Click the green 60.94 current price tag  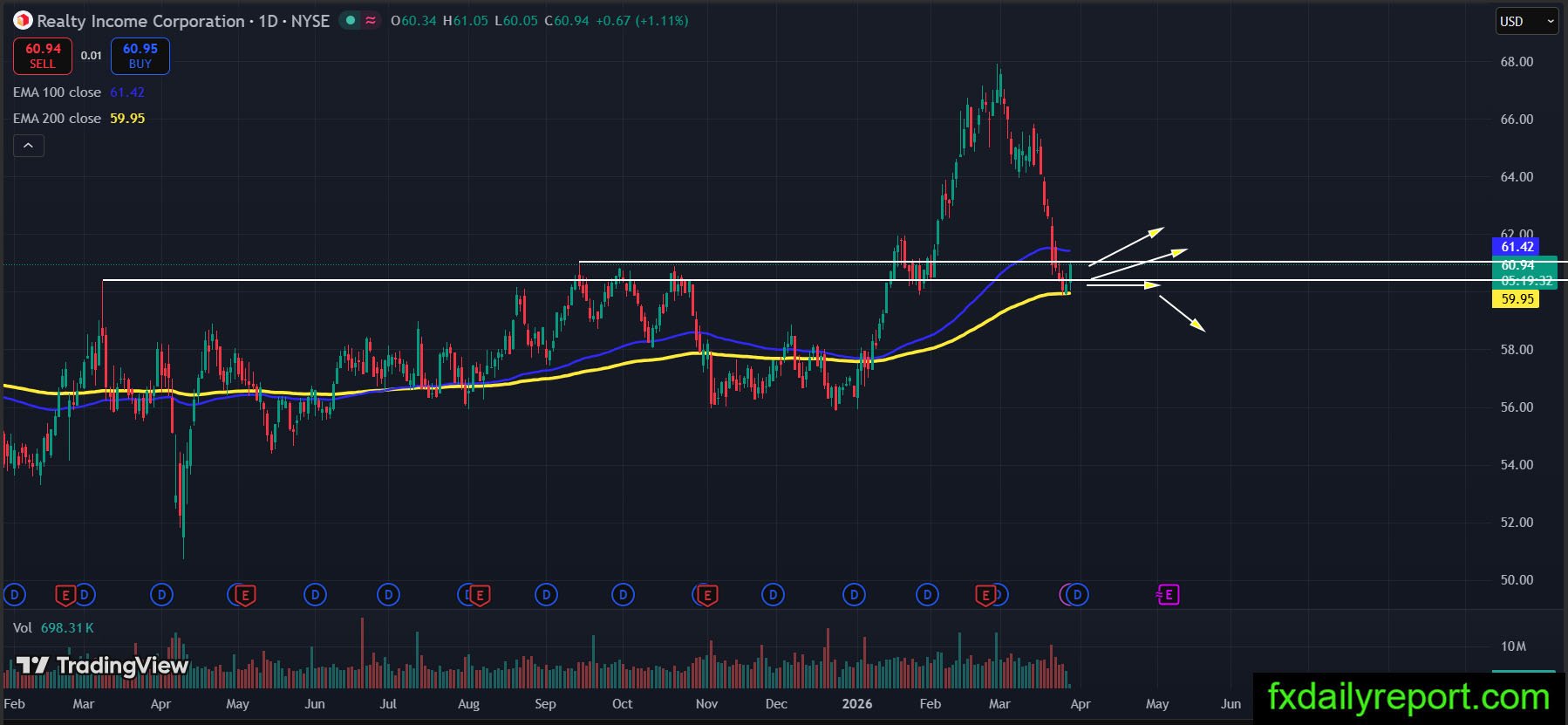click(1524, 265)
